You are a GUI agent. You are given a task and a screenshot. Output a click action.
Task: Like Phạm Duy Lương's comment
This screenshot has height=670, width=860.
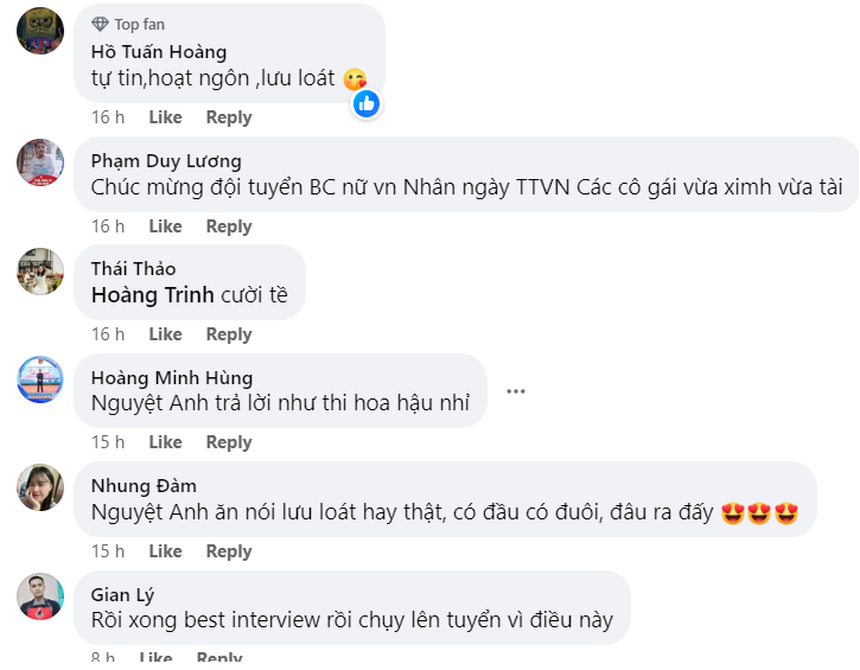165,226
